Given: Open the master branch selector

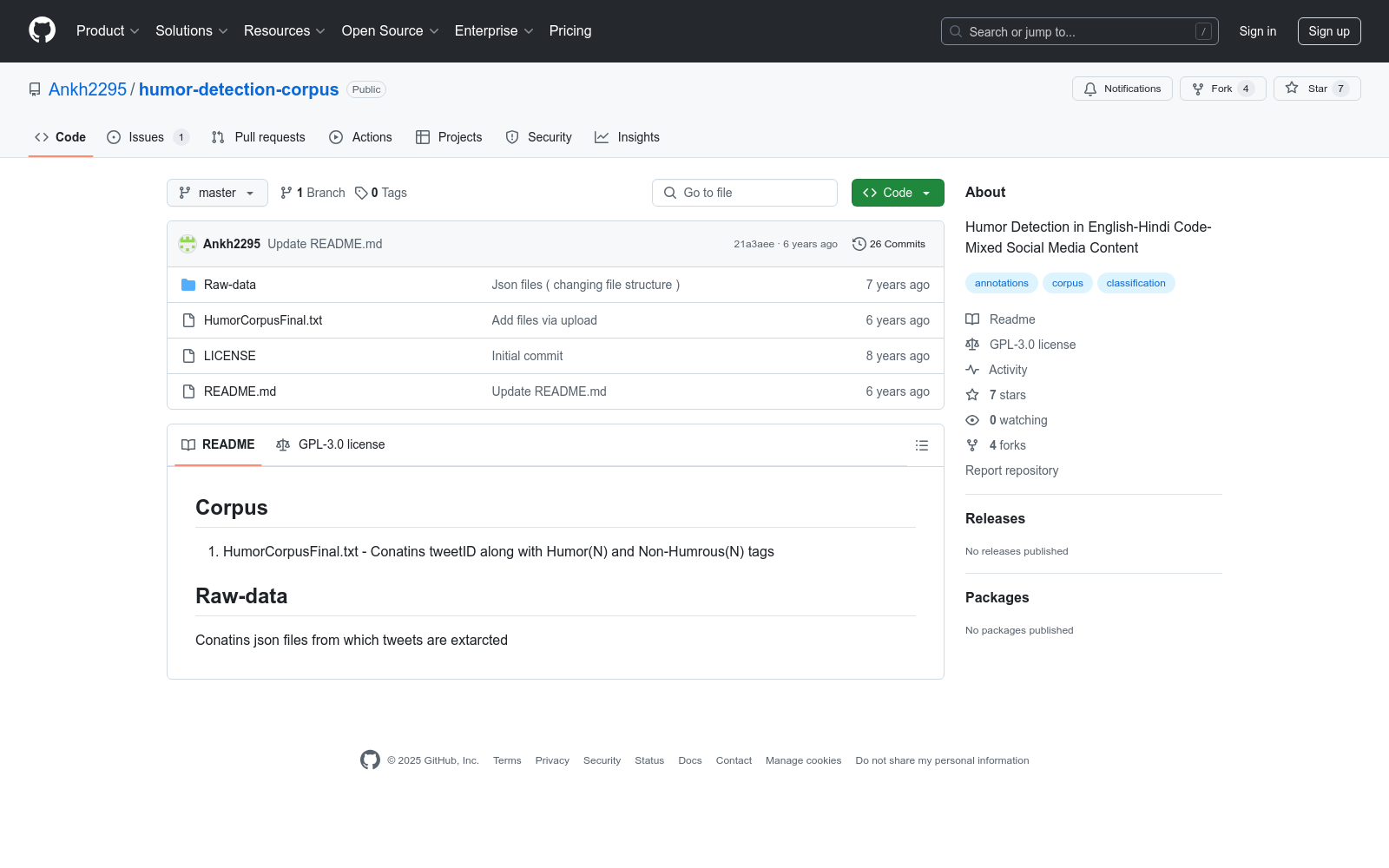Looking at the screenshot, I should (217, 193).
